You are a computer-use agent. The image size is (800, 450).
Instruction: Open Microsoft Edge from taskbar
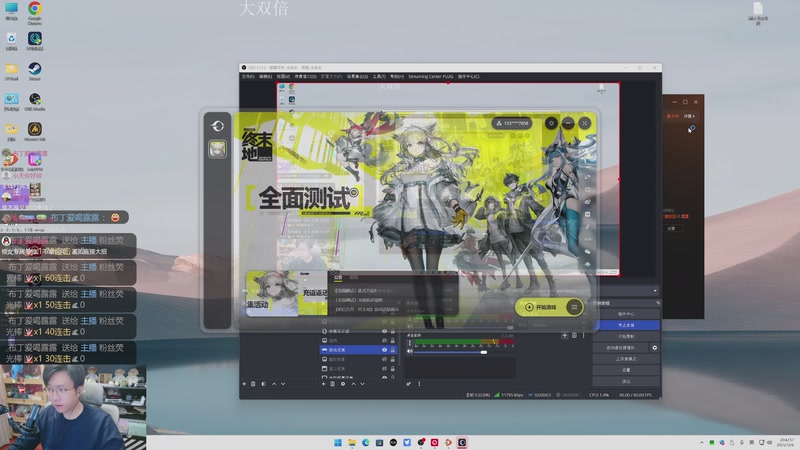[x=366, y=442]
